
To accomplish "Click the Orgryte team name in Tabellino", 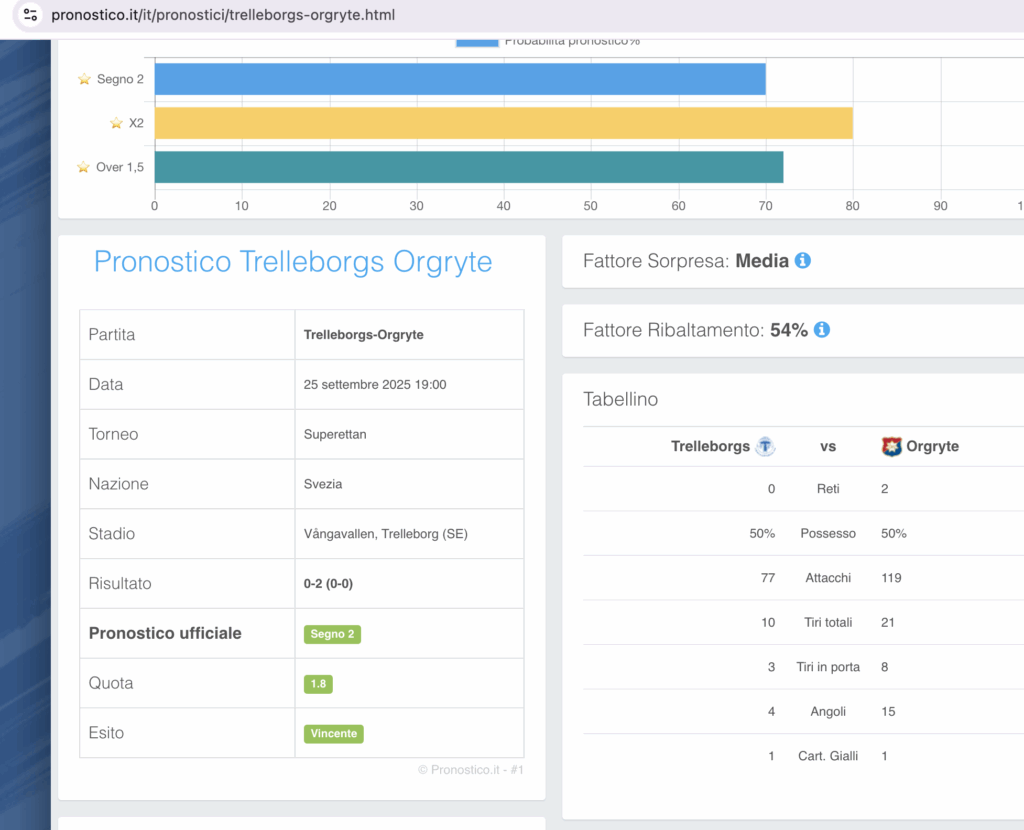I will point(933,447).
